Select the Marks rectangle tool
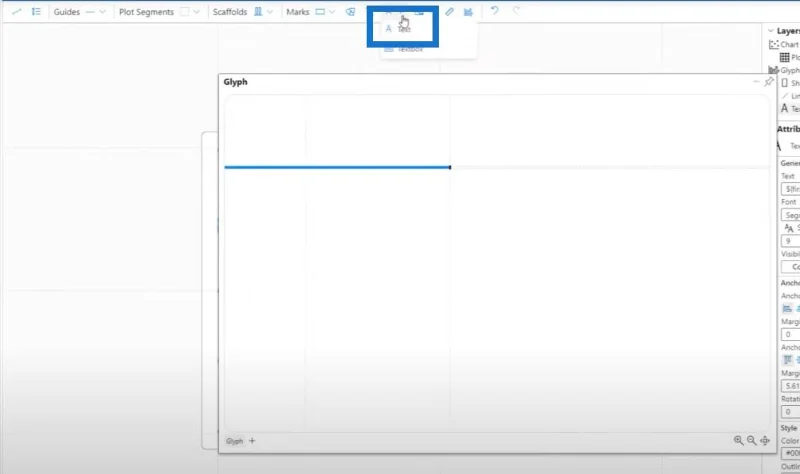Viewport: 800px width, 474px height. point(320,12)
